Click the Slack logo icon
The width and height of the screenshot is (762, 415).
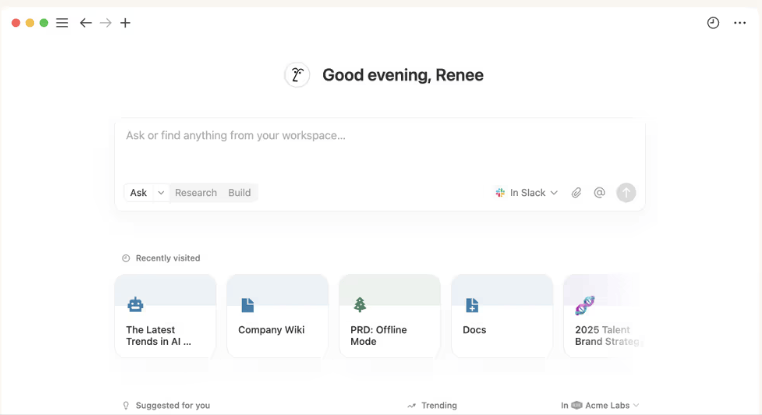point(500,193)
